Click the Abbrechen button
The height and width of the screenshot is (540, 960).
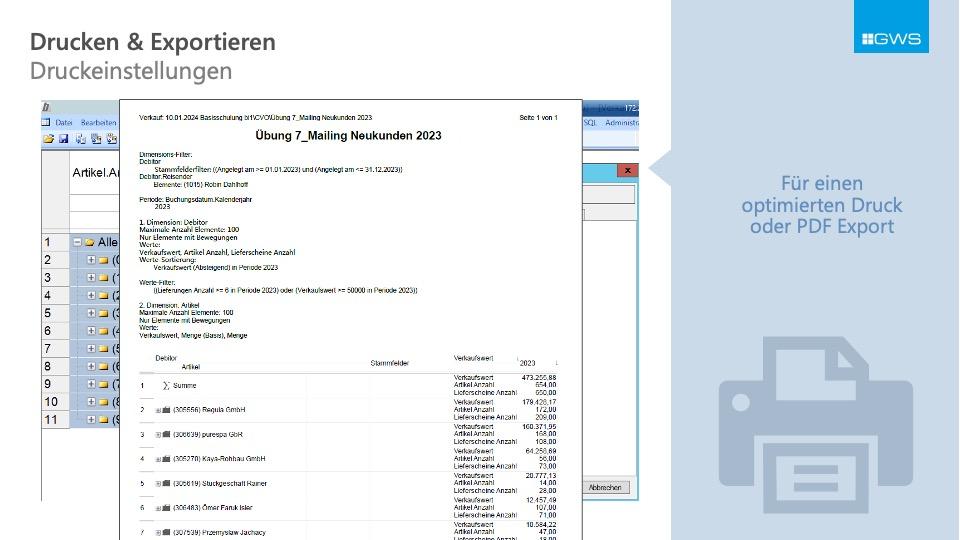click(605, 488)
